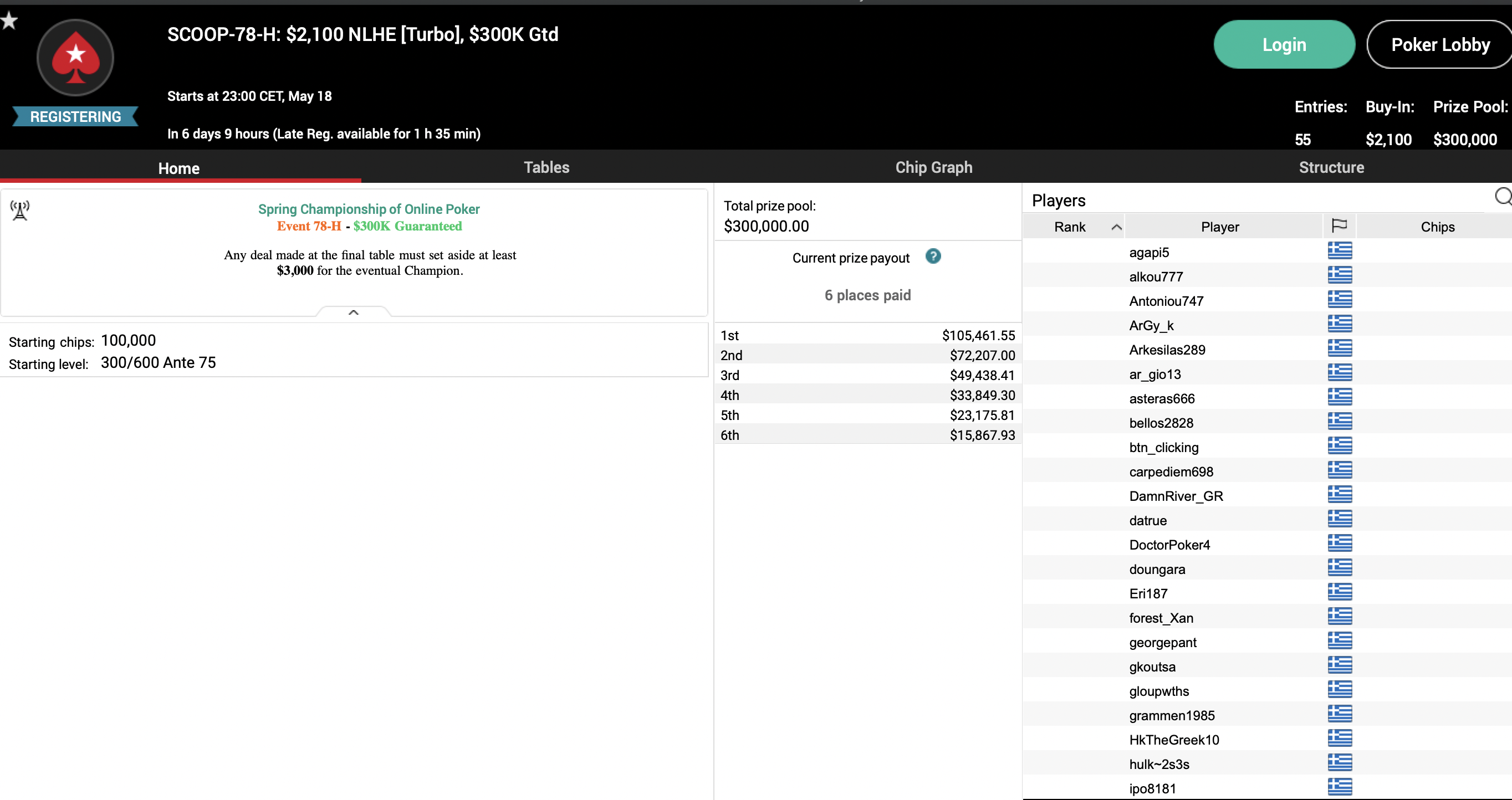
Task: Click the Greek flag beside alkou777
Action: [1340, 275]
